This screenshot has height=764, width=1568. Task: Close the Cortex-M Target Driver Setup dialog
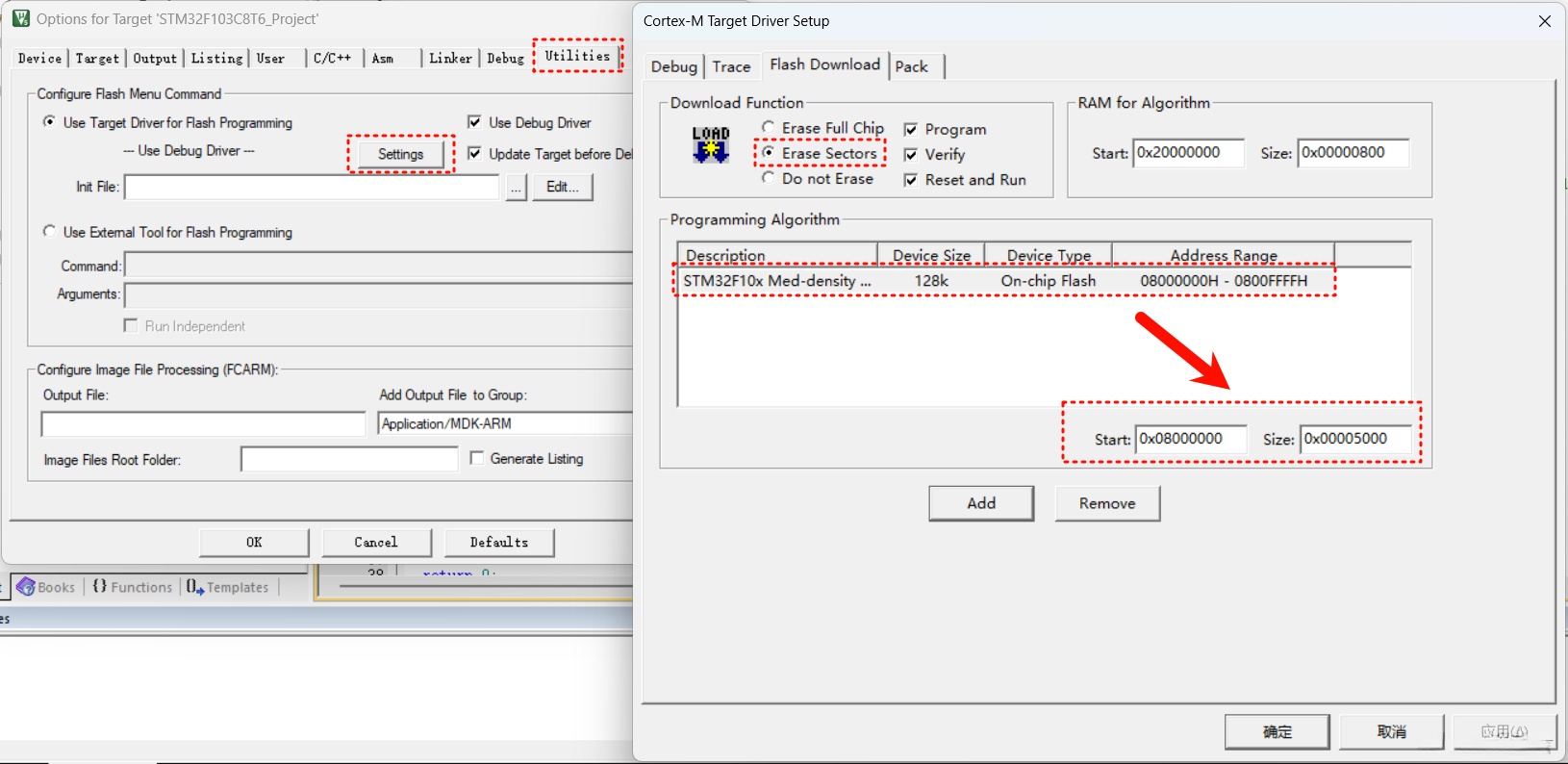click(1545, 21)
